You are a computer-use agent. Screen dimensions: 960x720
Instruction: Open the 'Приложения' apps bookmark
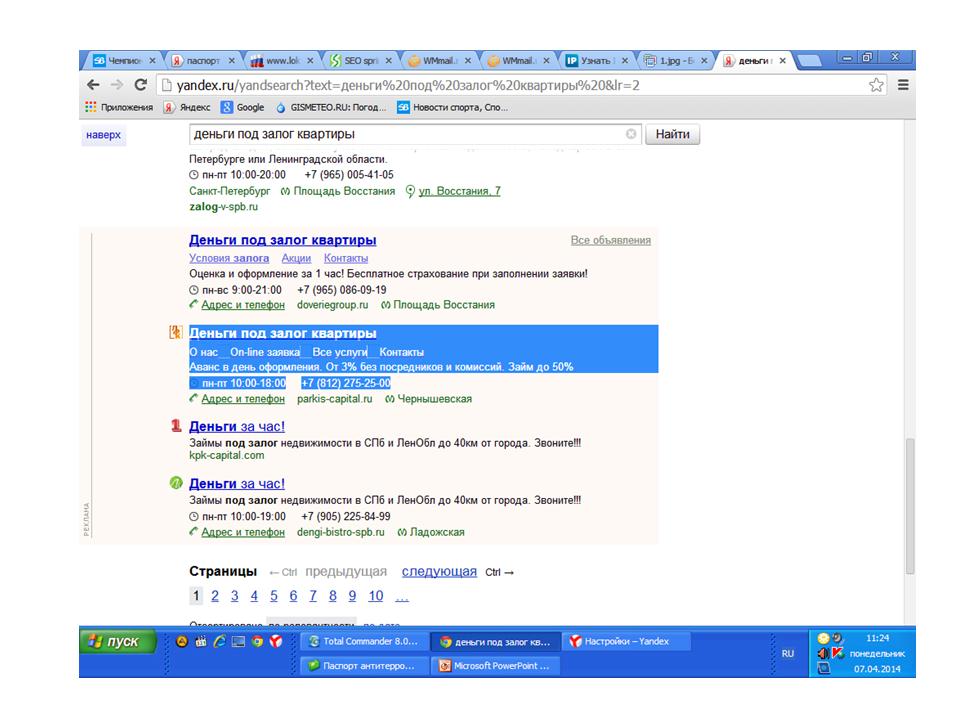(x=119, y=107)
